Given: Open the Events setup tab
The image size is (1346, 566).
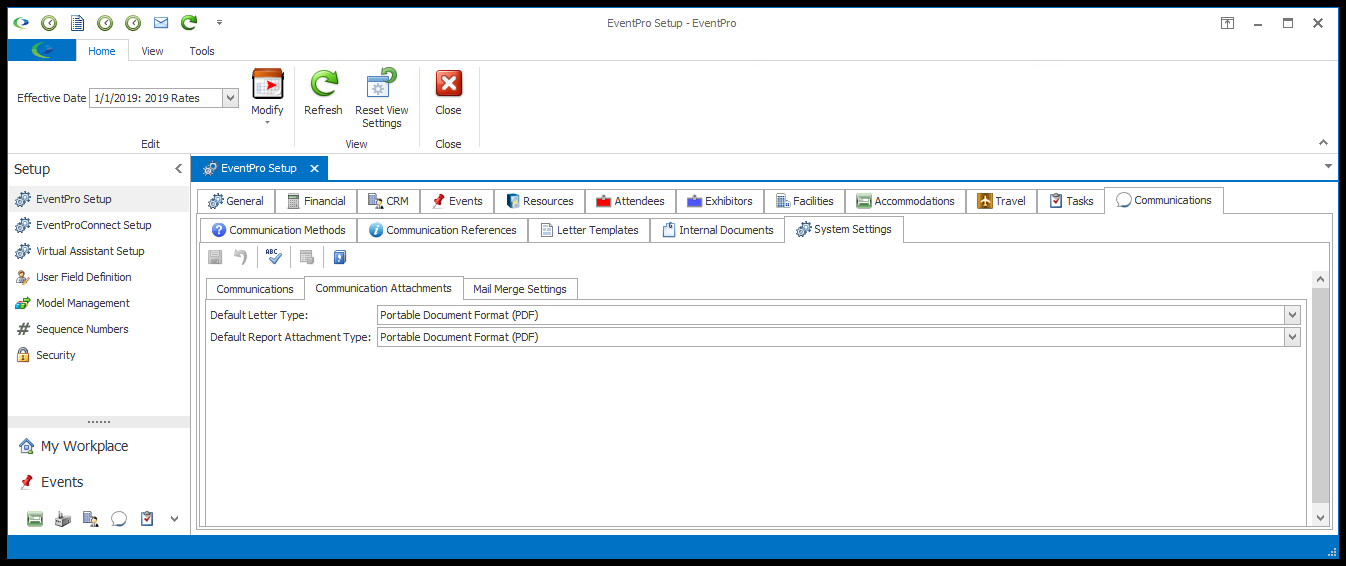Looking at the screenshot, I should tap(457, 201).
